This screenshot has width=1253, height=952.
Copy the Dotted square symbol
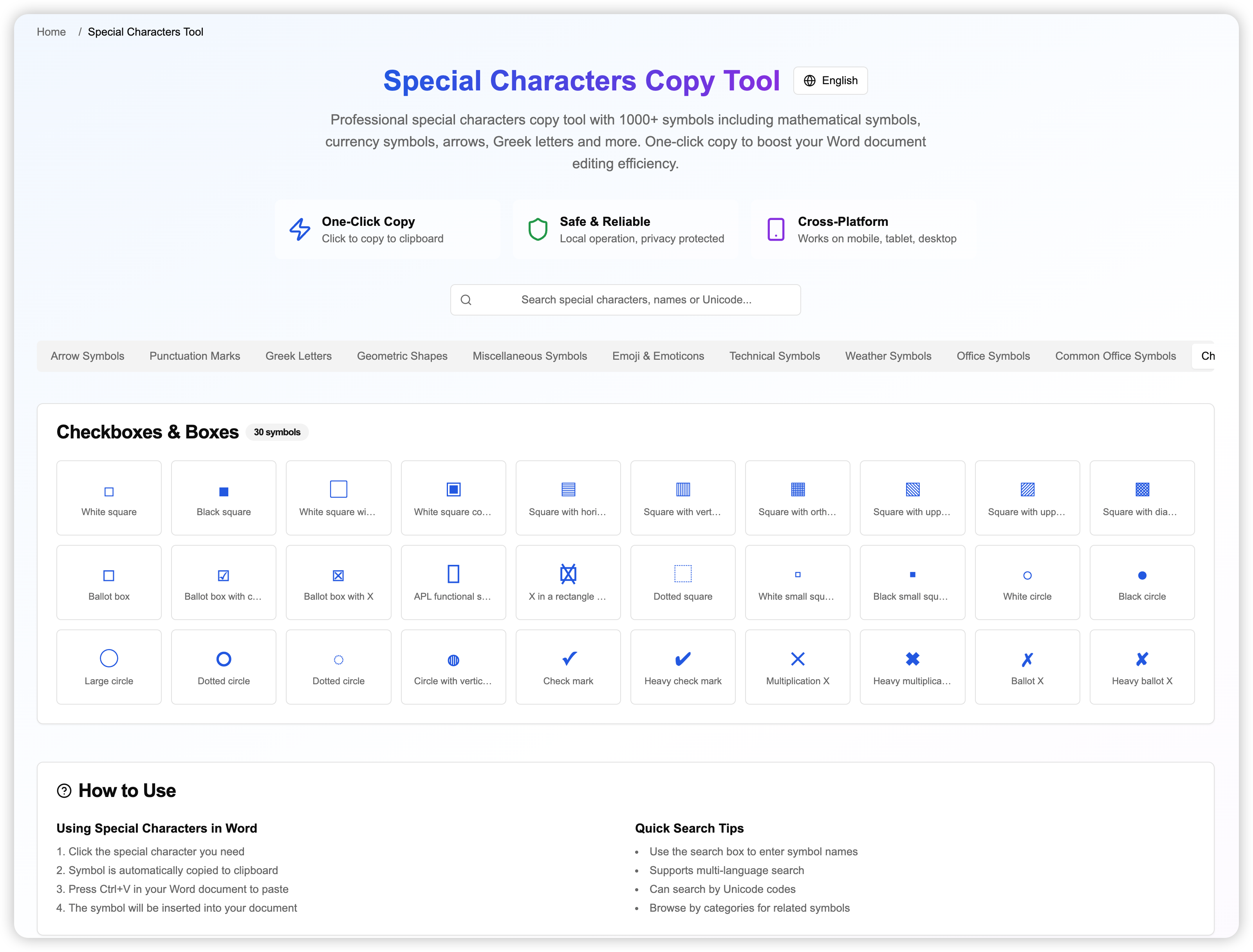coord(683,582)
